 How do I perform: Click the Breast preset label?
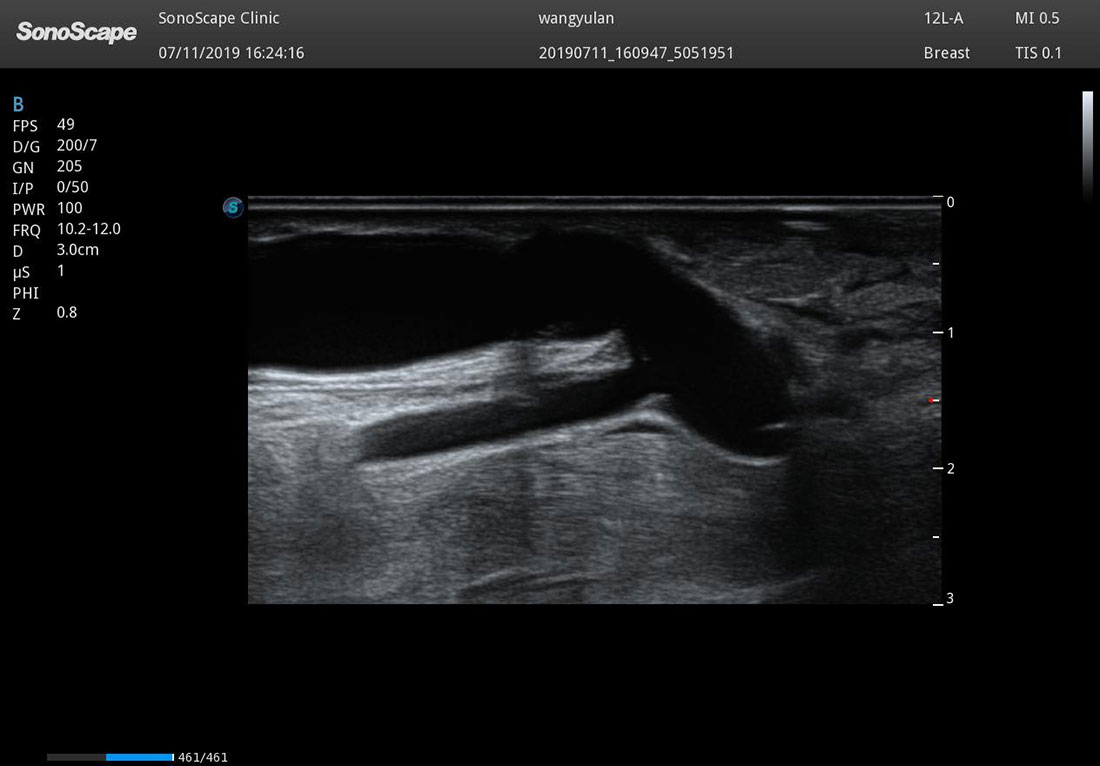[947, 53]
